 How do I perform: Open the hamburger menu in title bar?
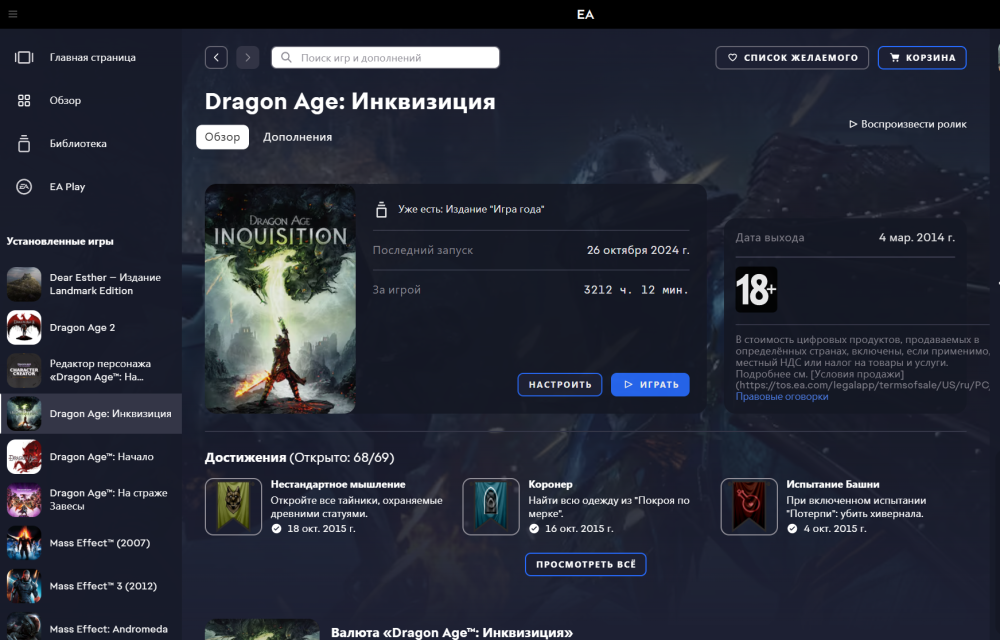12,14
